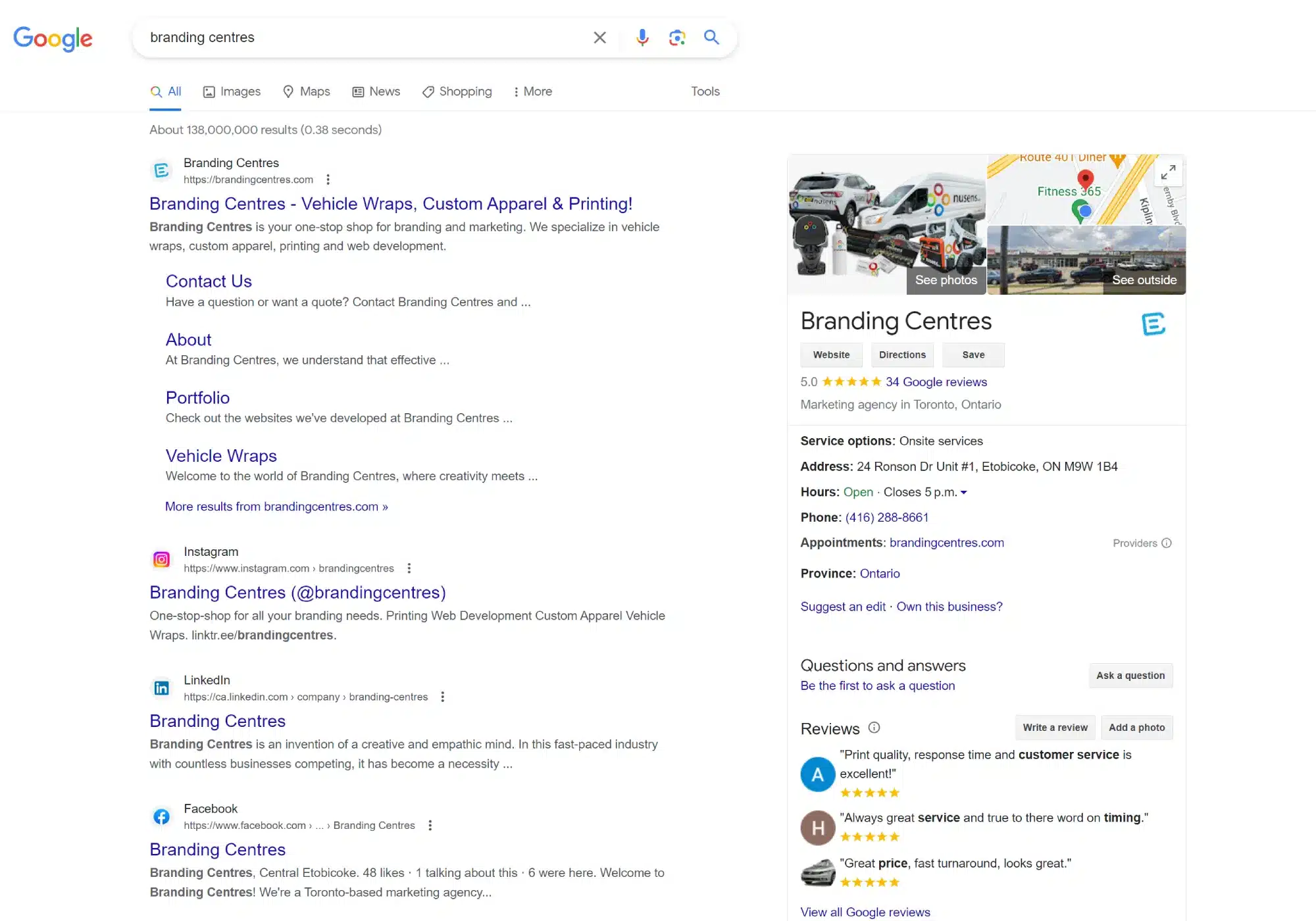The image size is (1316, 921).
Task: Click the Directions link for Branding Centres
Action: click(x=901, y=354)
